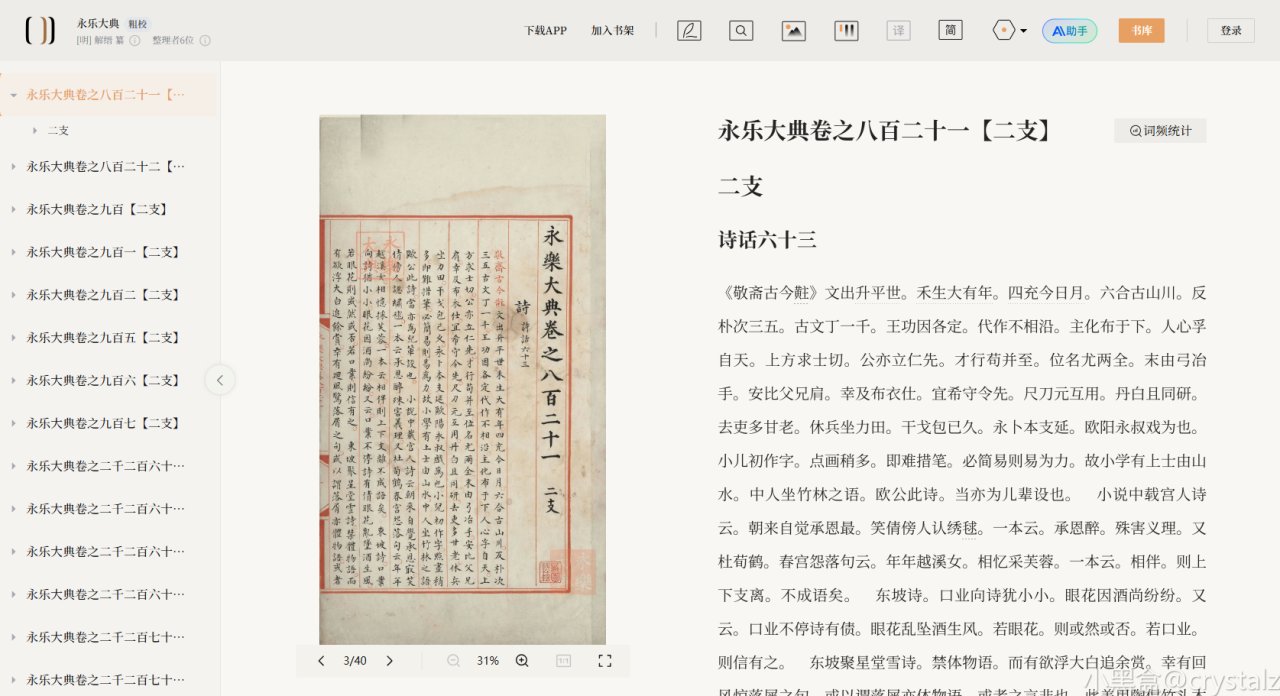Click the 3/40 page indicator
Image resolution: width=1280 pixels, height=696 pixels.
point(355,661)
